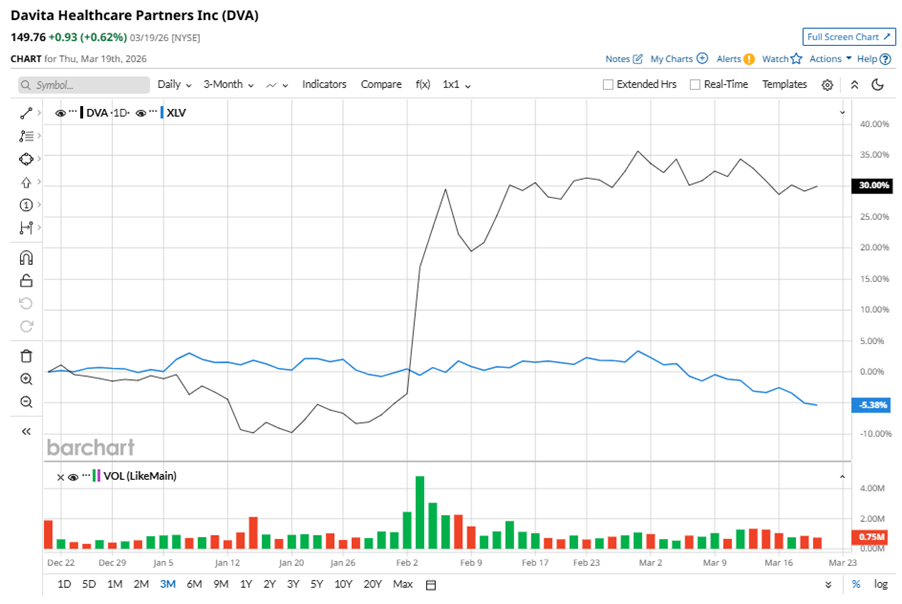Open the f(x) expressions tool
The width and height of the screenshot is (902, 604).
coord(423,85)
